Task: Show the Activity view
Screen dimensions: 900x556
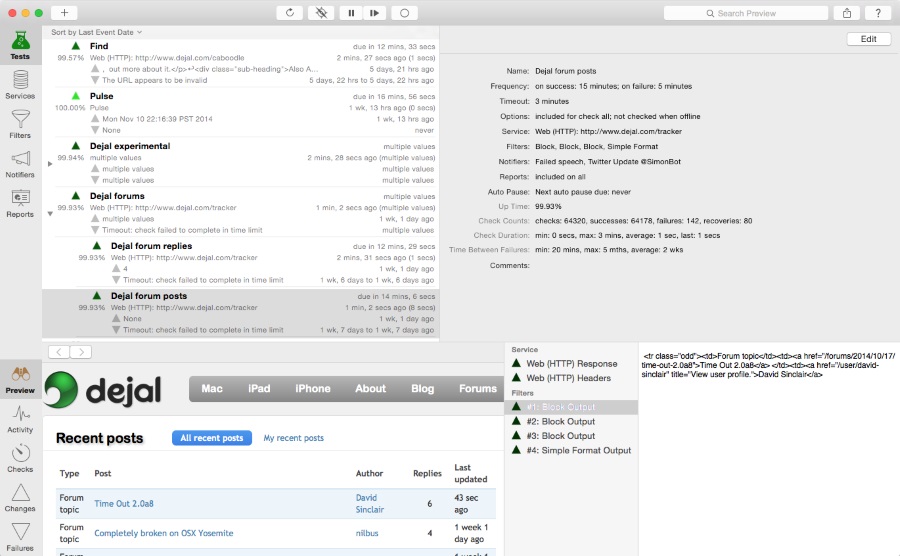Action: tap(20, 419)
